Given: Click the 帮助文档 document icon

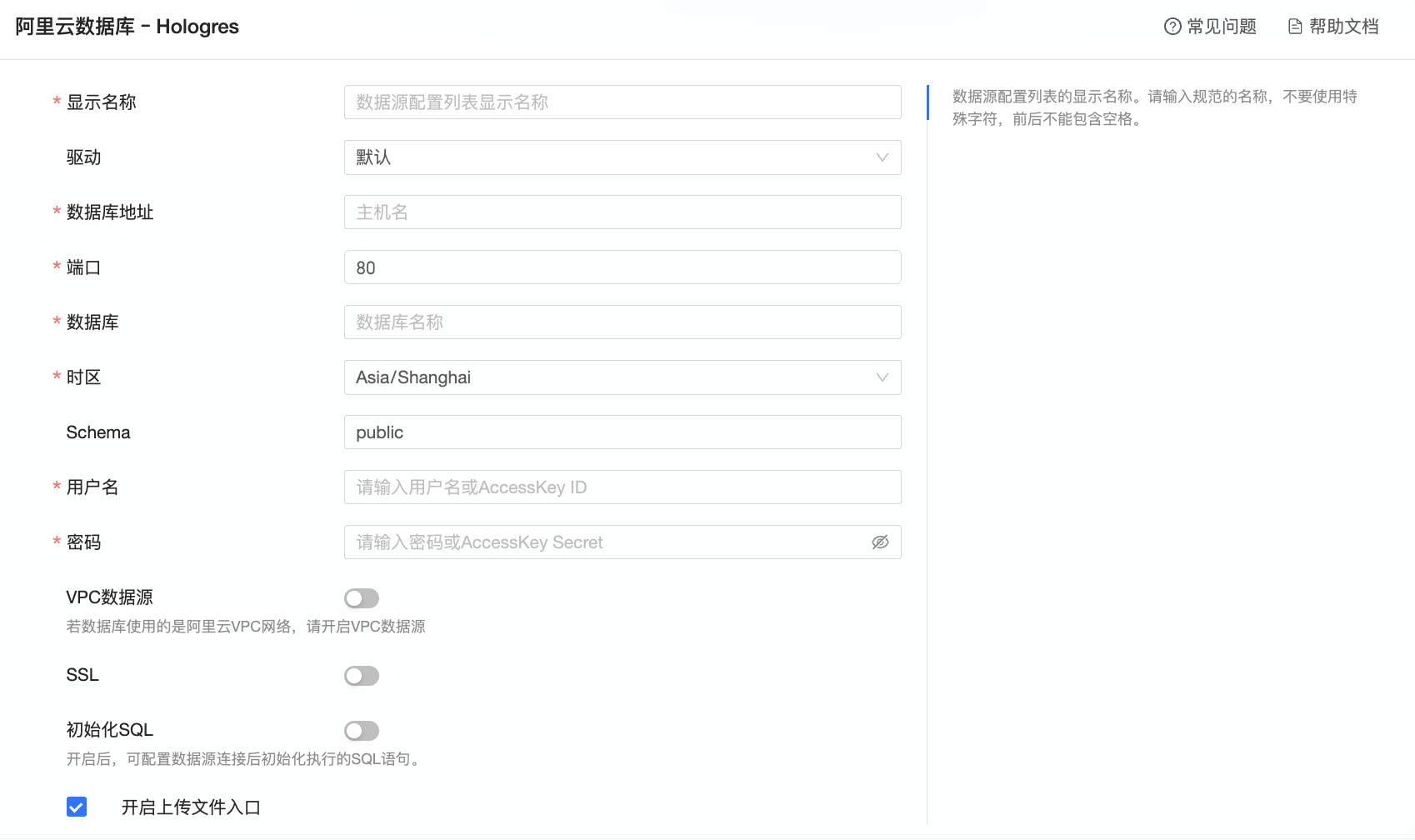Looking at the screenshot, I should pos(1295,27).
